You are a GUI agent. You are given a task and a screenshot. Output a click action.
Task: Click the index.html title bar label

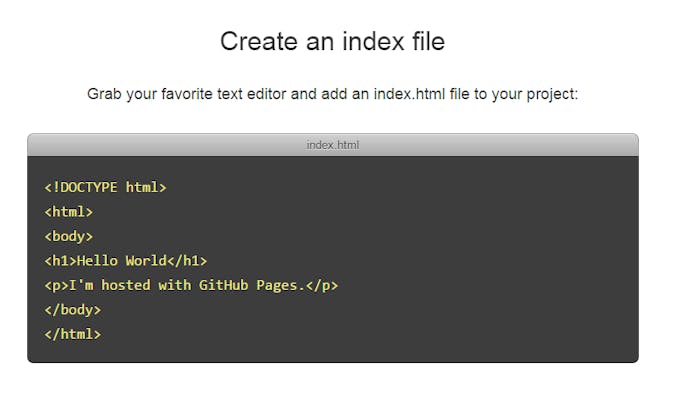[x=333, y=145]
